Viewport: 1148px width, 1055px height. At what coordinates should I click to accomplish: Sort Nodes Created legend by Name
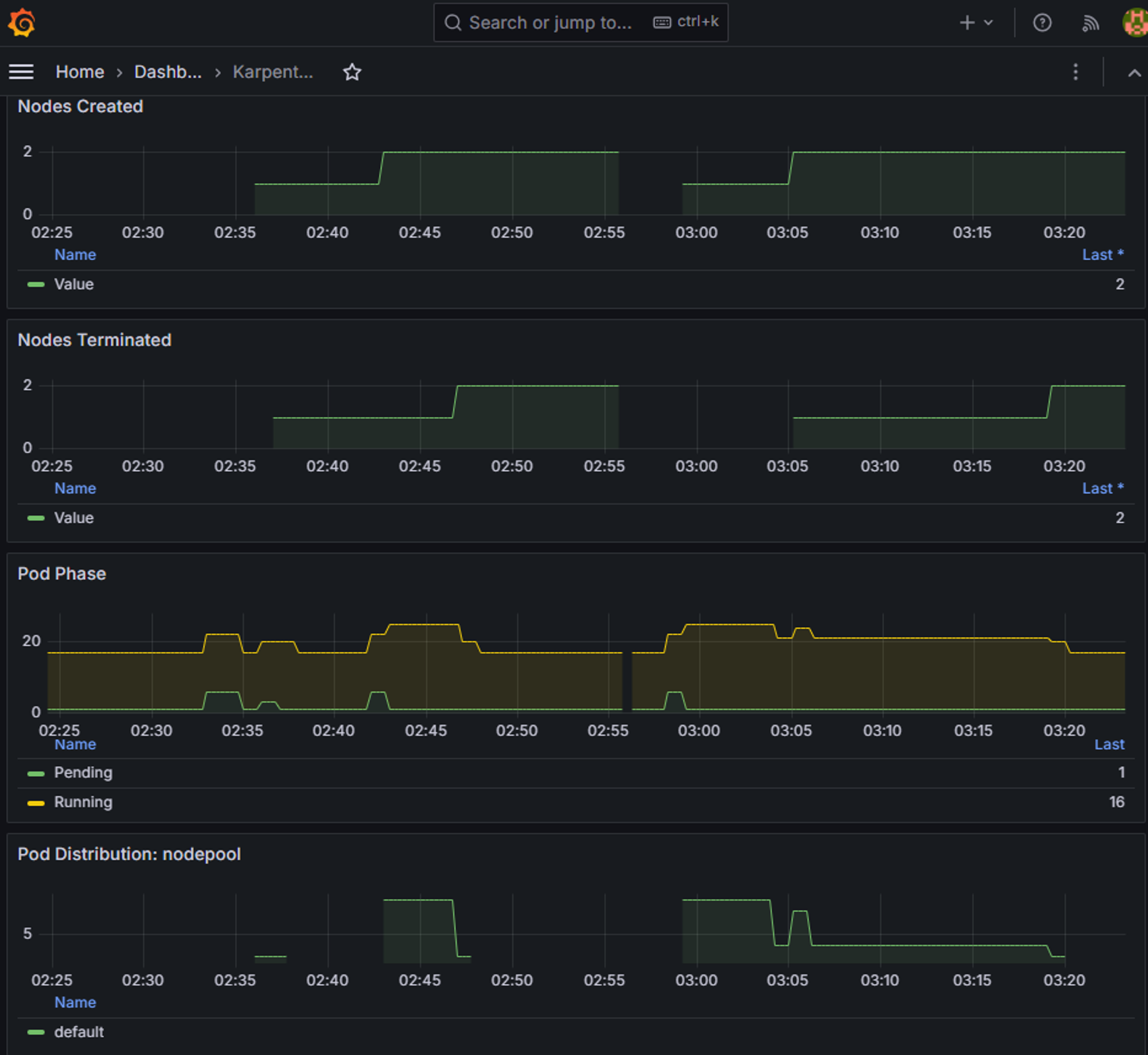(x=75, y=255)
